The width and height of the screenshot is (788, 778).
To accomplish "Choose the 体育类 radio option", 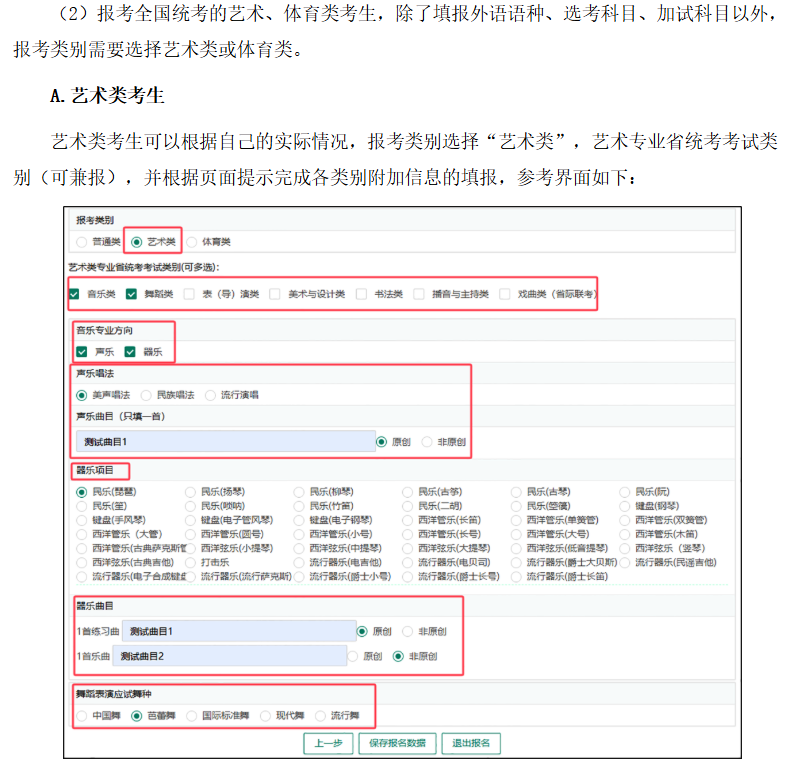I will click(192, 242).
